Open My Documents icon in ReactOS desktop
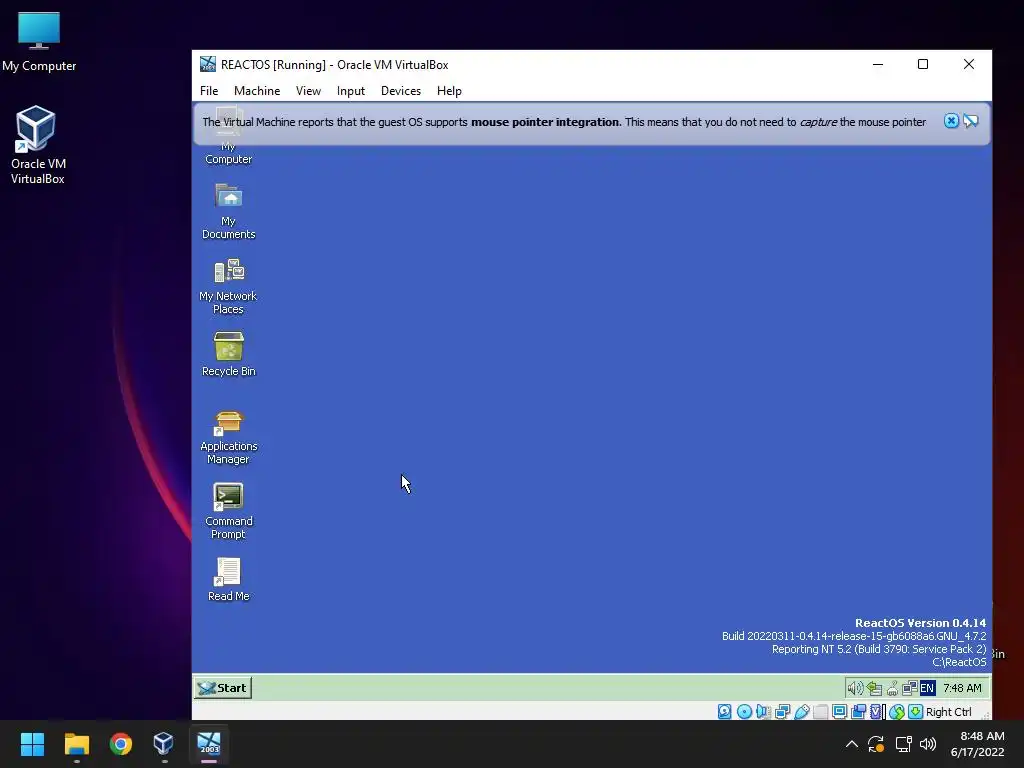The height and width of the screenshot is (768, 1024). (229, 211)
